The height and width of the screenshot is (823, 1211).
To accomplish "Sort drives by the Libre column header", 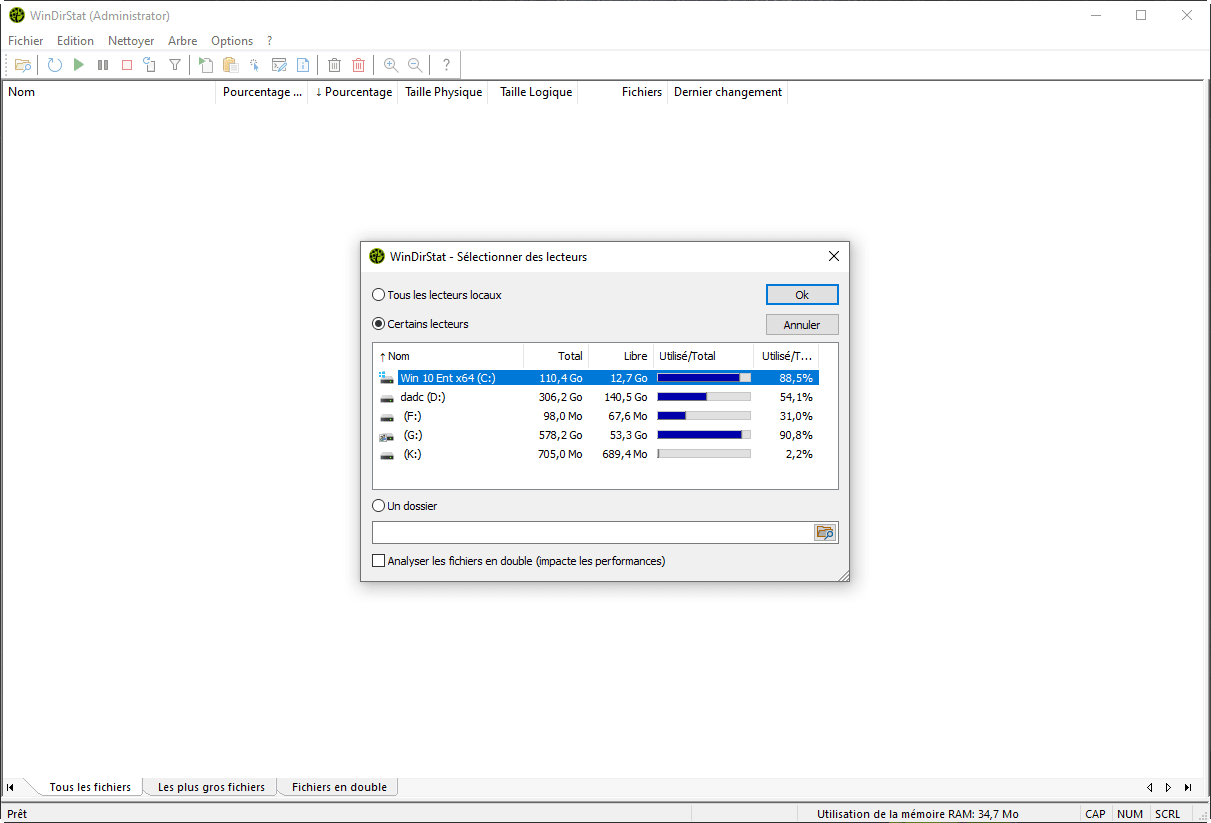I will [x=620, y=356].
